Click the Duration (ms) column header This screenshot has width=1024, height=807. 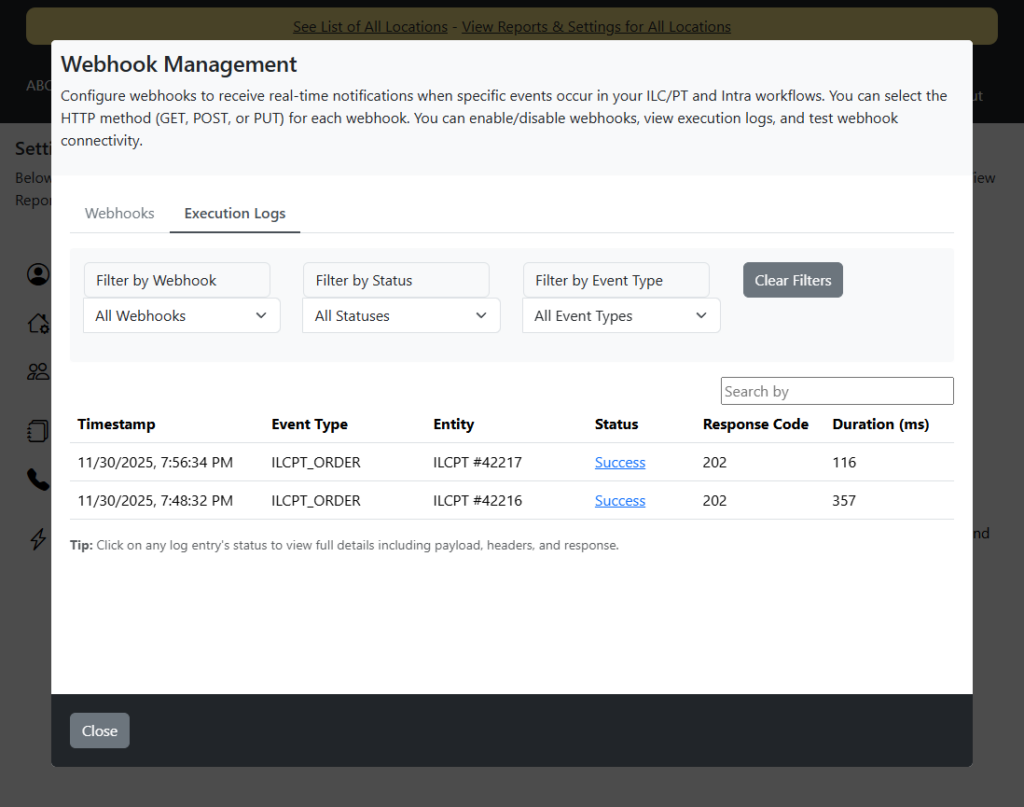coord(880,424)
